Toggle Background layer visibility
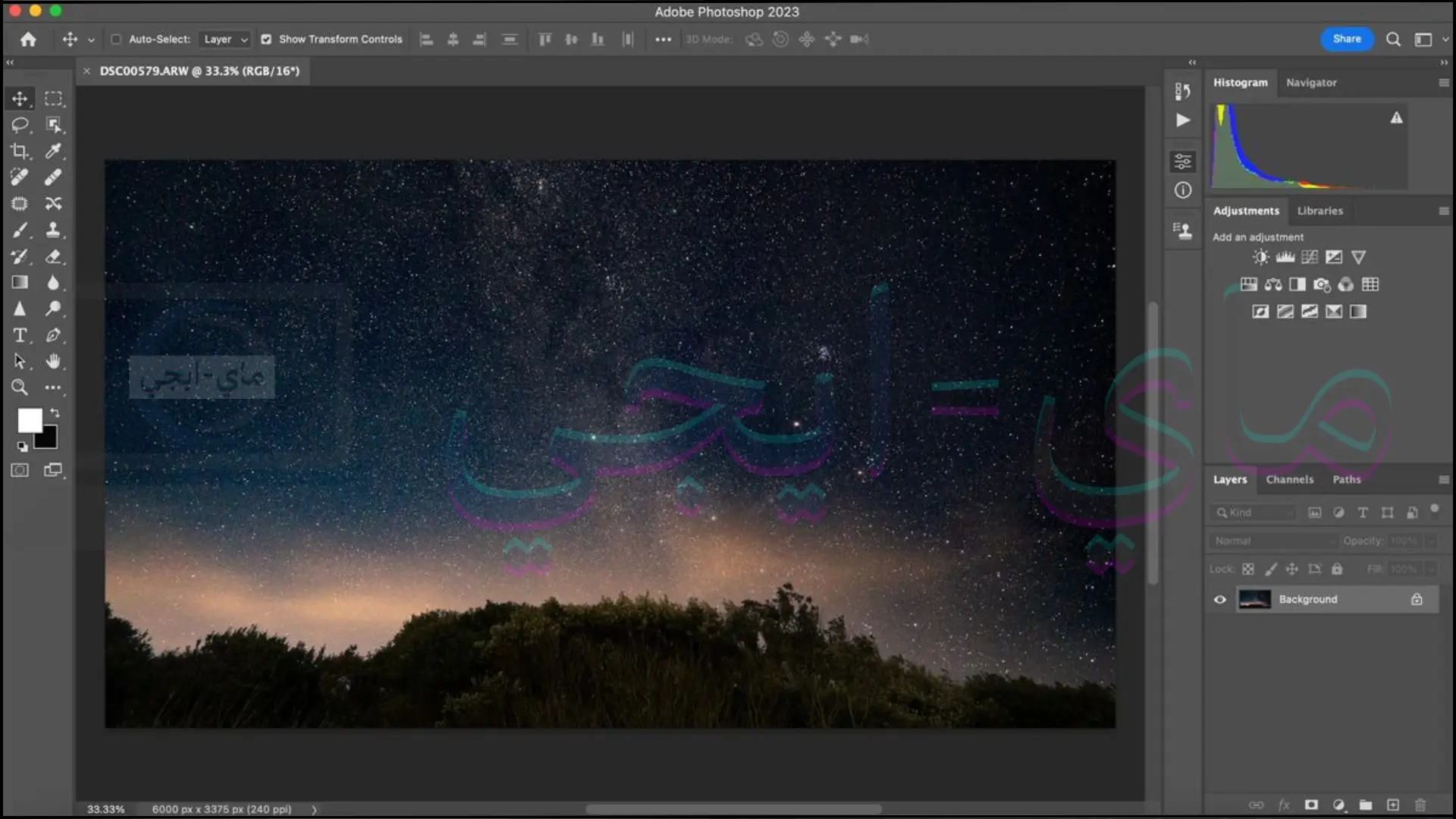Viewport: 1456px width, 819px height. coord(1220,598)
